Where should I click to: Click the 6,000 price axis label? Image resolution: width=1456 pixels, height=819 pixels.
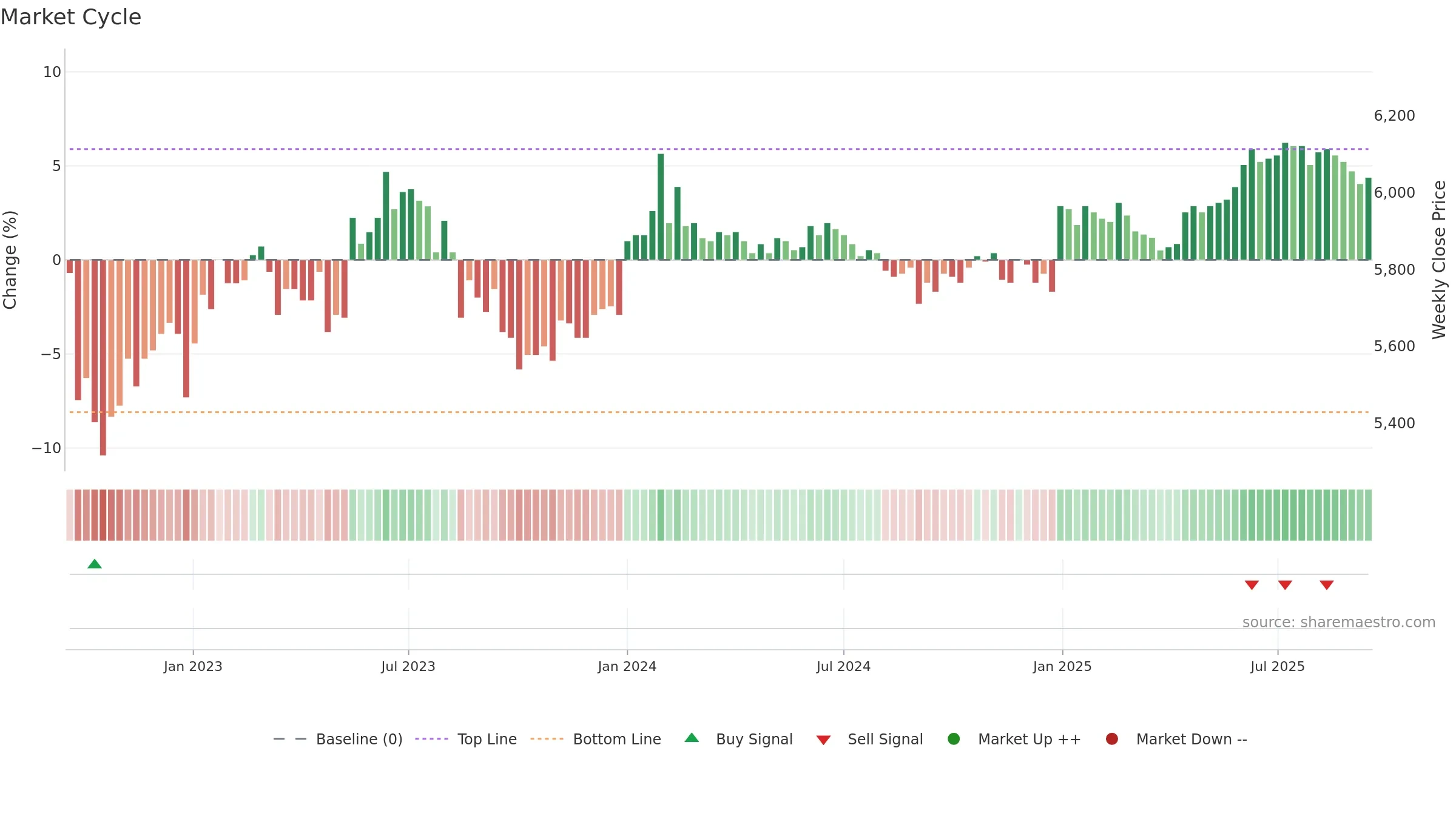pos(1394,193)
